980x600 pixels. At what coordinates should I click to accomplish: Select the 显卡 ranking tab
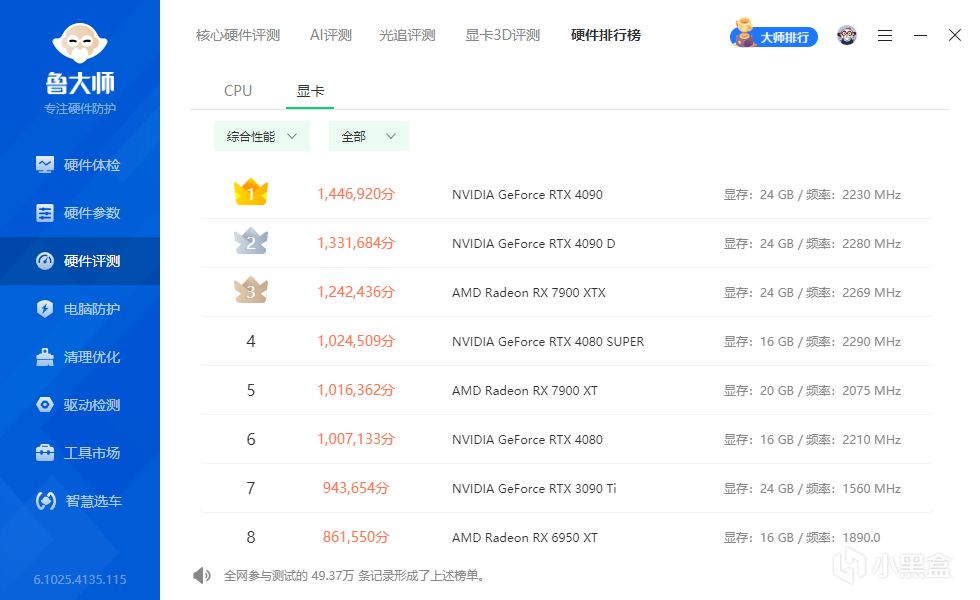coord(310,91)
